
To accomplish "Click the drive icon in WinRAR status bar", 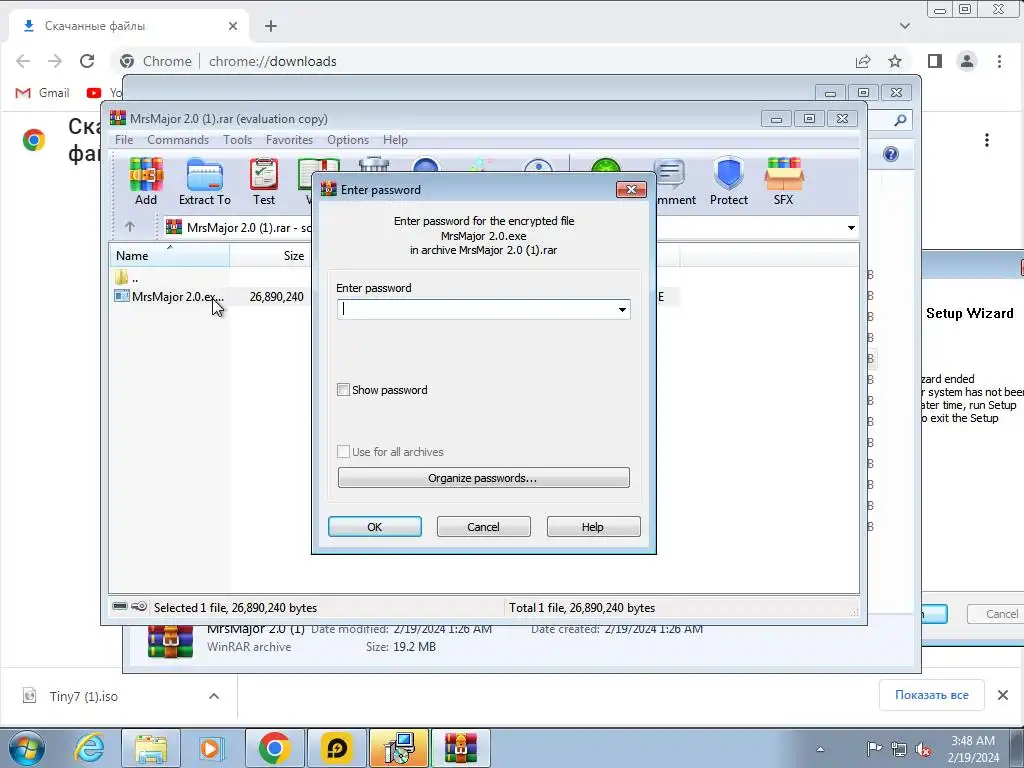I will click(x=120, y=607).
